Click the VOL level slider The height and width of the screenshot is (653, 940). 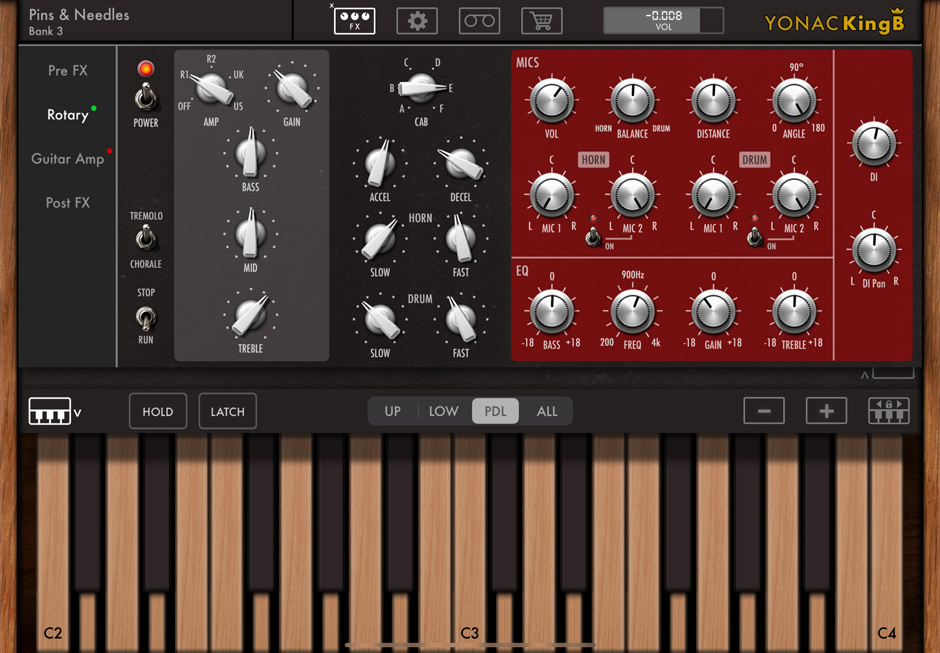tap(663, 20)
